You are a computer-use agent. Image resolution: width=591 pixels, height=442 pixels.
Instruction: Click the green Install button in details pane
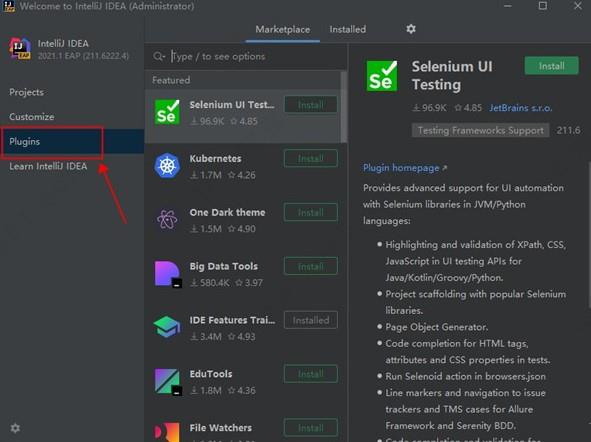tap(551, 66)
